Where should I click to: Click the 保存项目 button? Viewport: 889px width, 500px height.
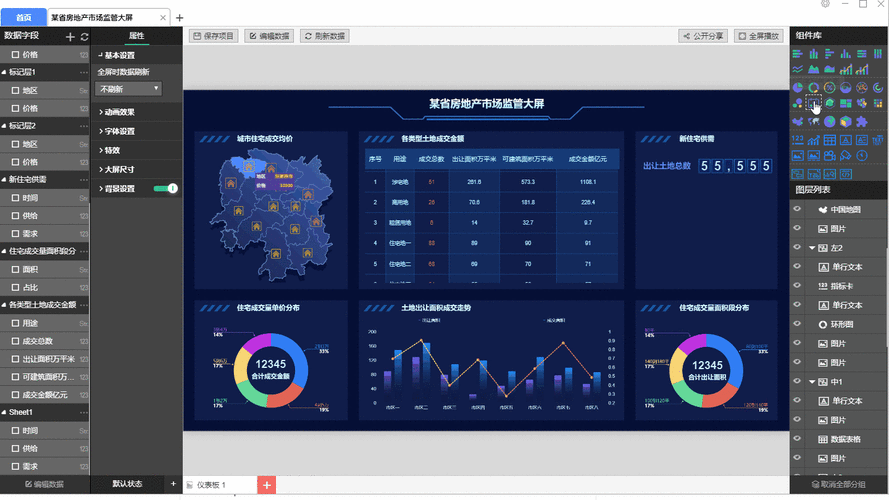[213, 36]
